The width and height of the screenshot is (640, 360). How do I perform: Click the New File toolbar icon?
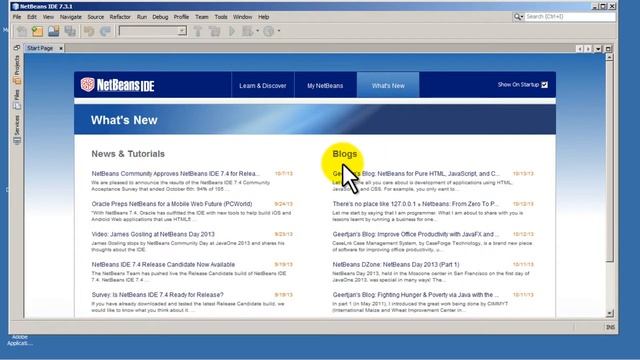click(22, 31)
